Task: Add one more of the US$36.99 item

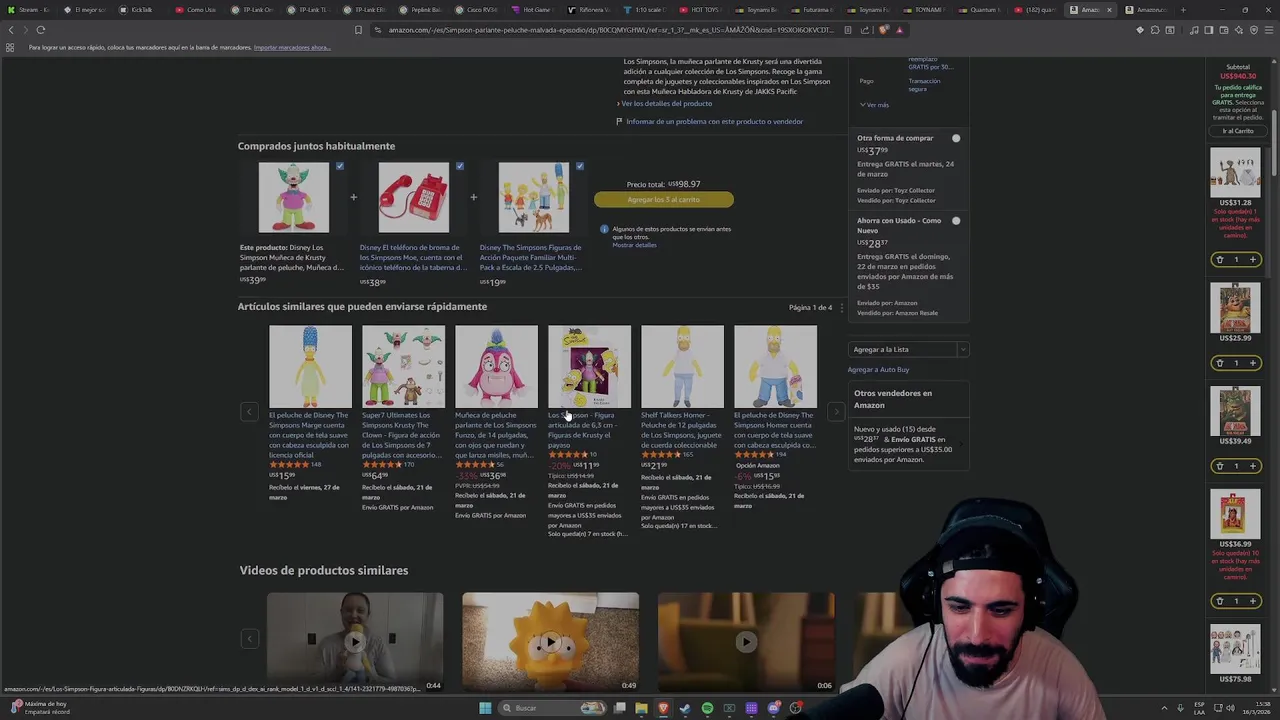Action: pos(1253,601)
